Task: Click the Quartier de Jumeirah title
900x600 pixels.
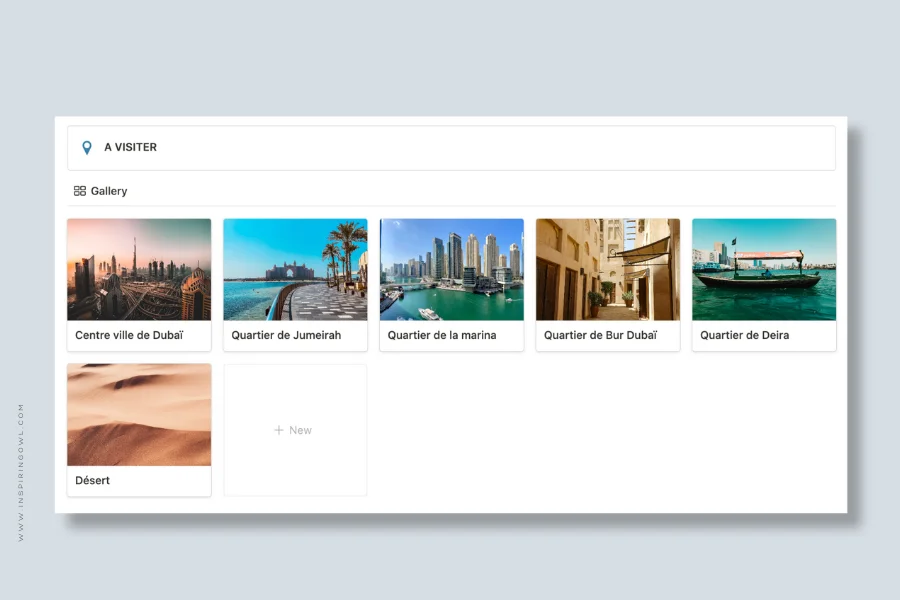Action: click(x=286, y=335)
